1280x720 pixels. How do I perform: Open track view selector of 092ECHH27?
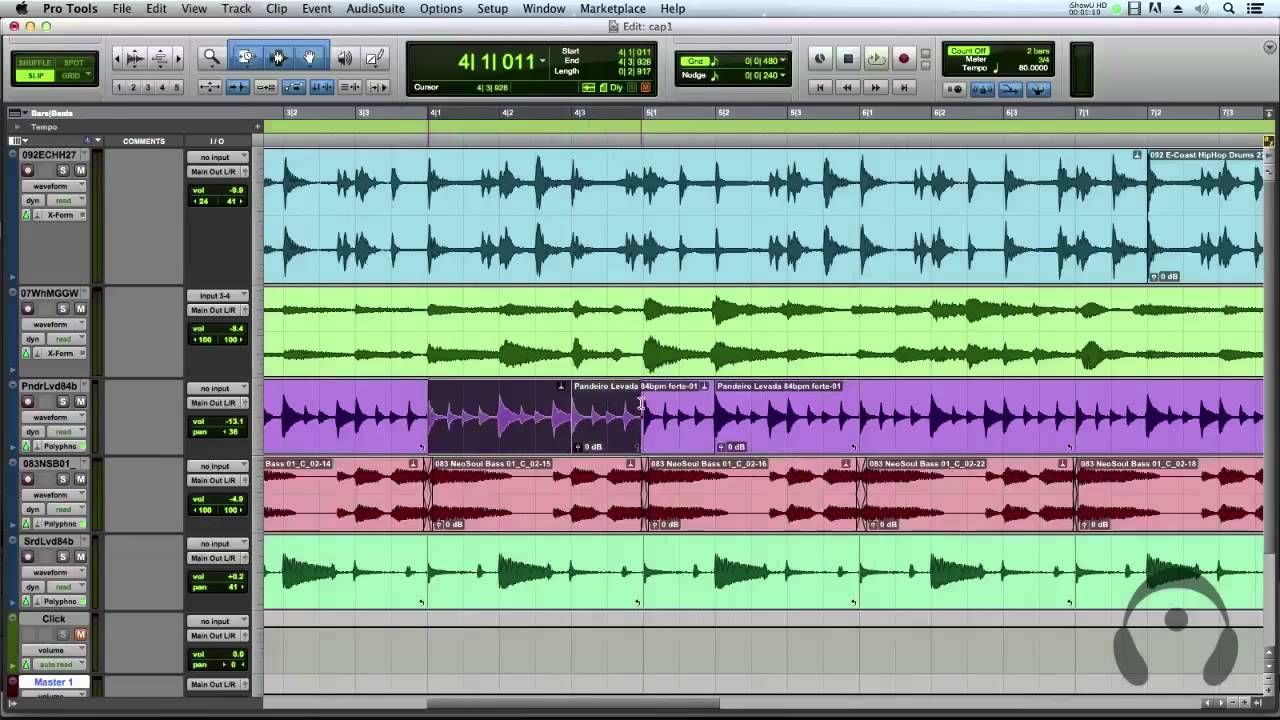[54, 186]
